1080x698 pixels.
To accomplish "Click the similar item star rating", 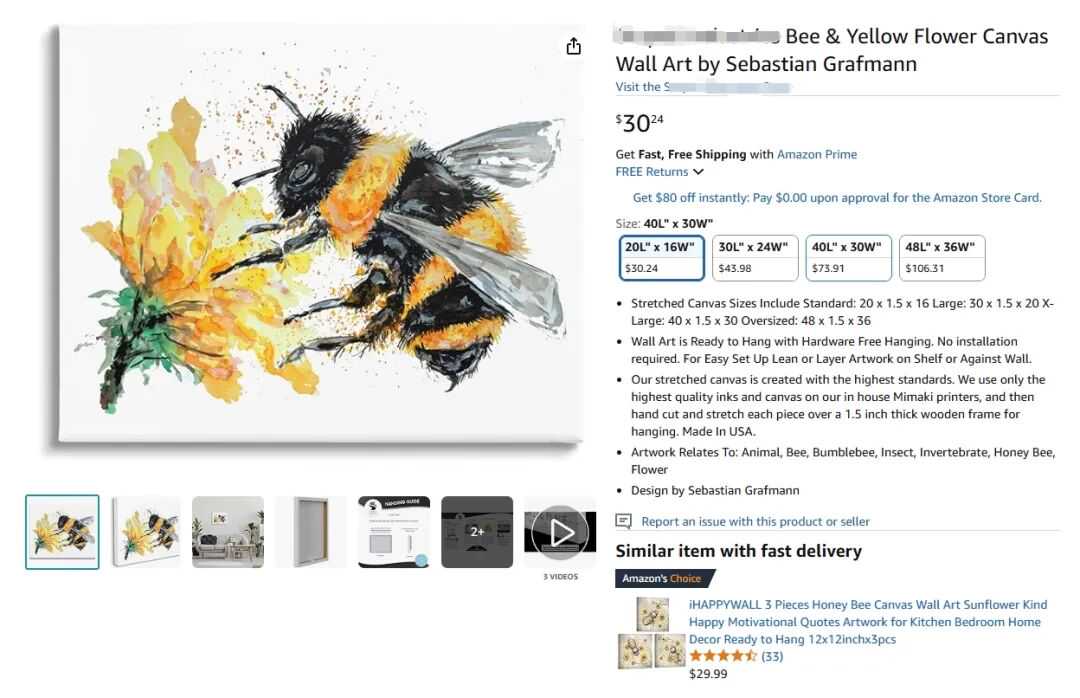I will coord(723,656).
